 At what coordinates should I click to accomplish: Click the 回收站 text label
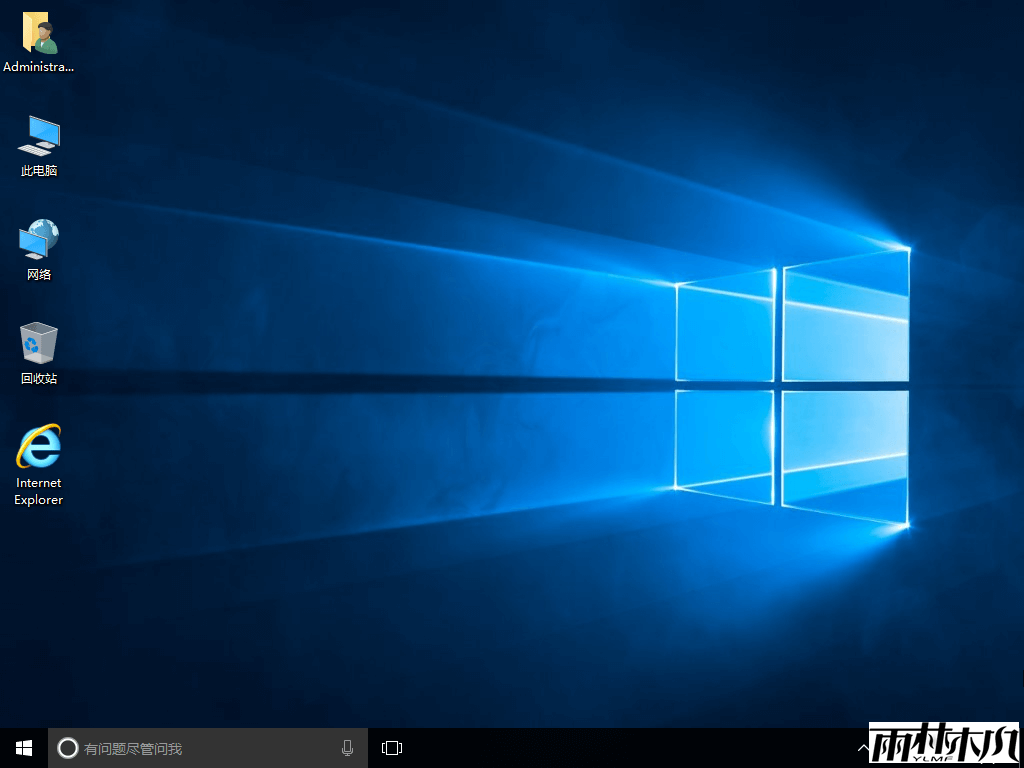tap(39, 379)
